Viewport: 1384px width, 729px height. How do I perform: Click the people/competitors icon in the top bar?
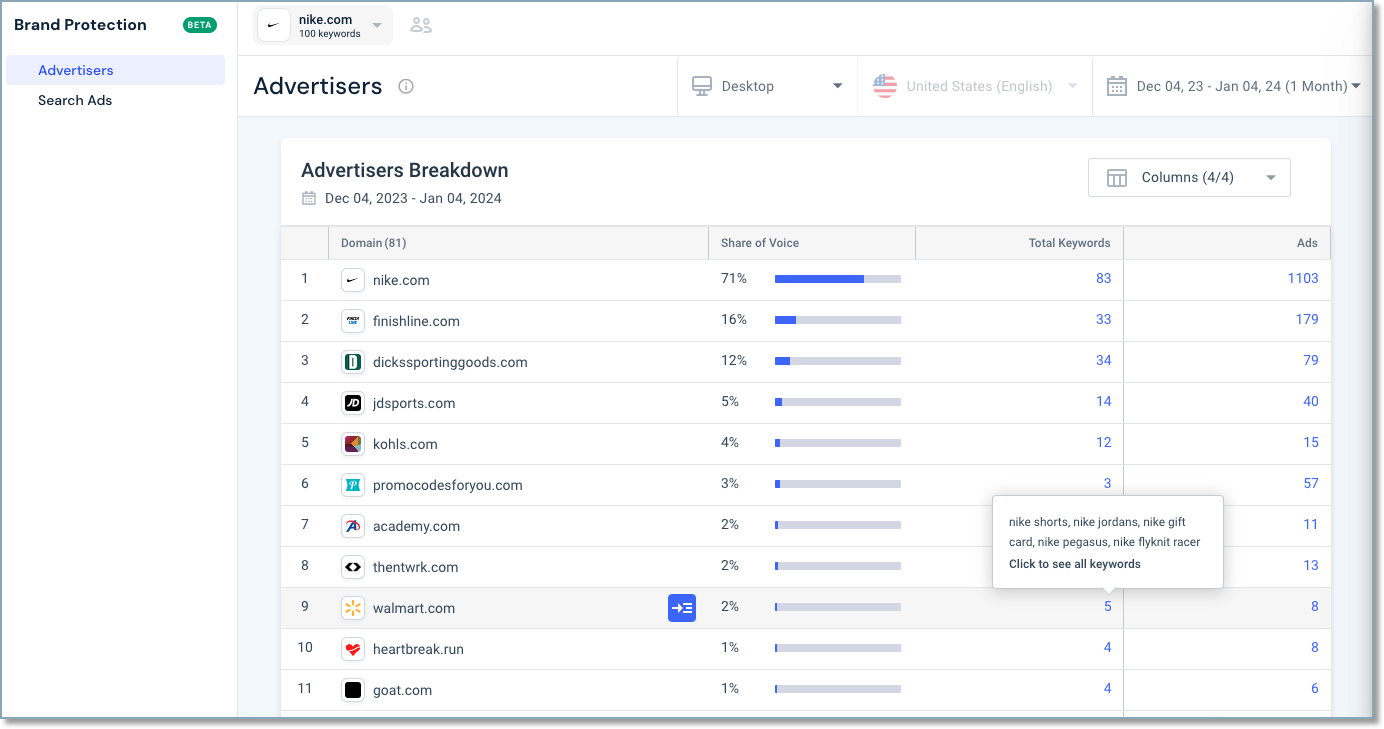pyautogui.click(x=421, y=26)
